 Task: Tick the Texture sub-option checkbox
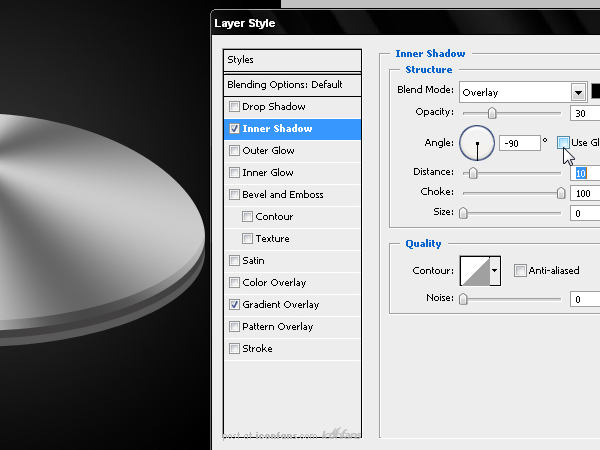[247, 238]
